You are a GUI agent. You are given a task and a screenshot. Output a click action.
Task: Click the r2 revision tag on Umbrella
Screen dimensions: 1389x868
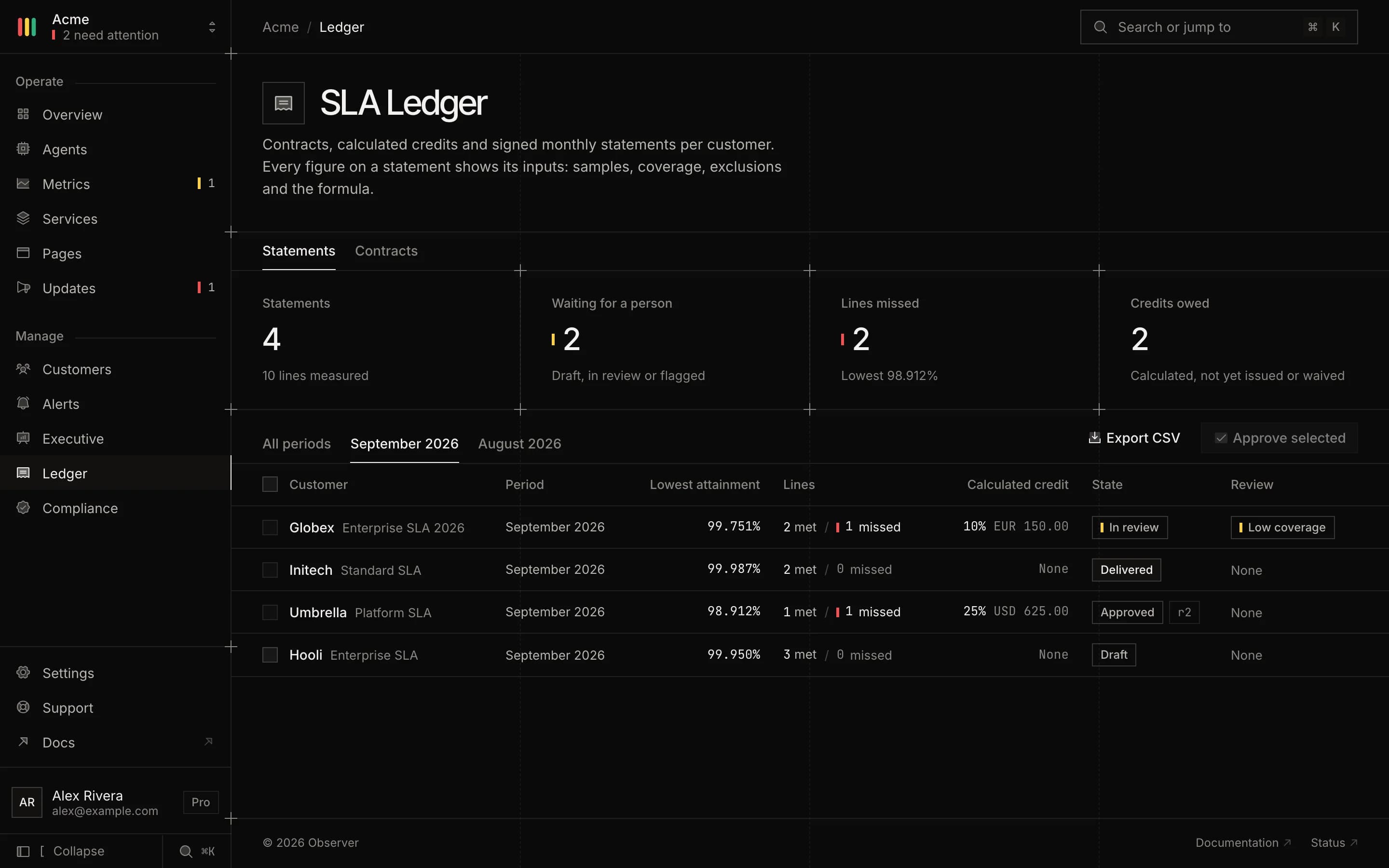pyautogui.click(x=1184, y=612)
